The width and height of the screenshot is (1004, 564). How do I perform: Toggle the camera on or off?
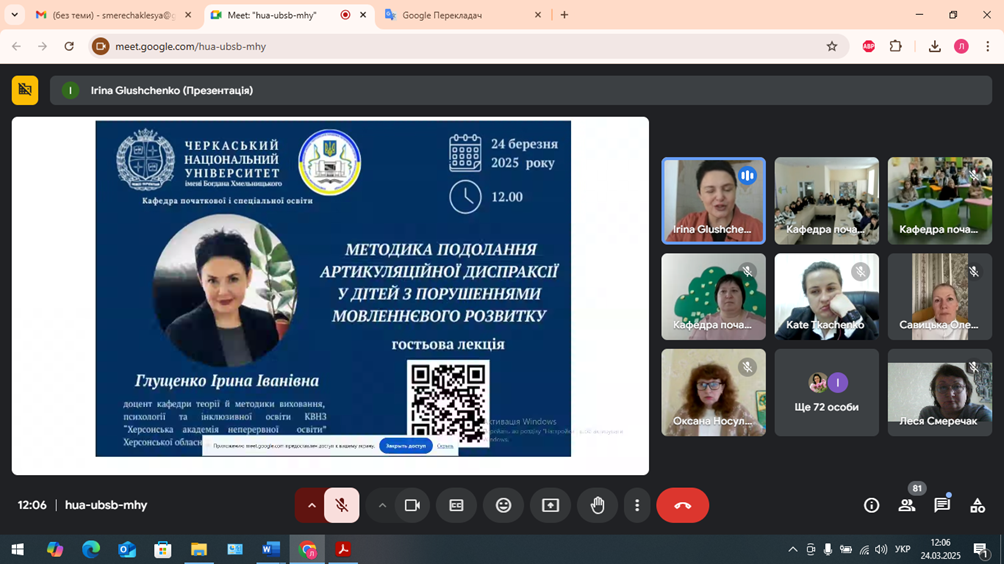pos(411,506)
